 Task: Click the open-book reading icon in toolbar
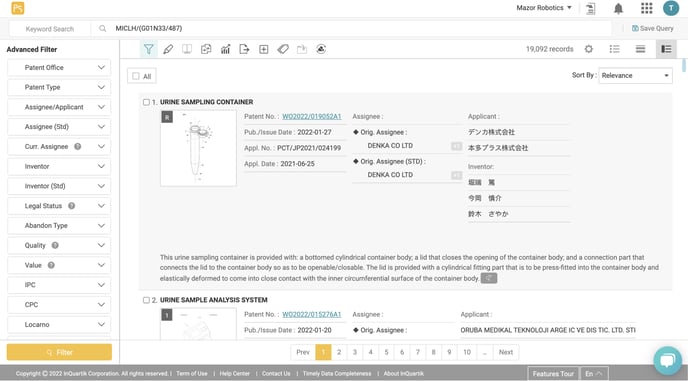click(x=187, y=49)
